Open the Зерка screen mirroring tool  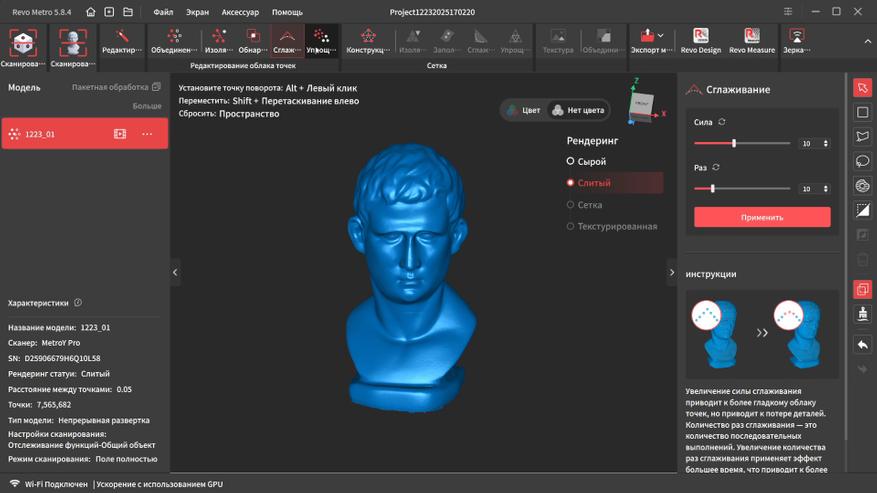(796, 41)
